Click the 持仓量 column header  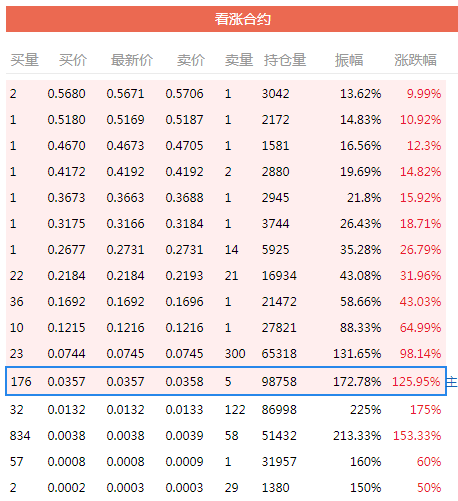click(285, 60)
